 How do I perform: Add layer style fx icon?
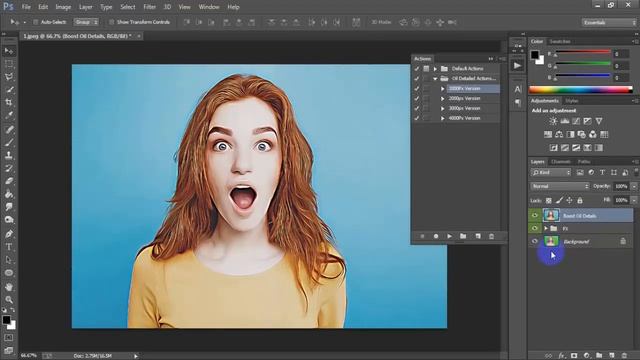(561, 356)
